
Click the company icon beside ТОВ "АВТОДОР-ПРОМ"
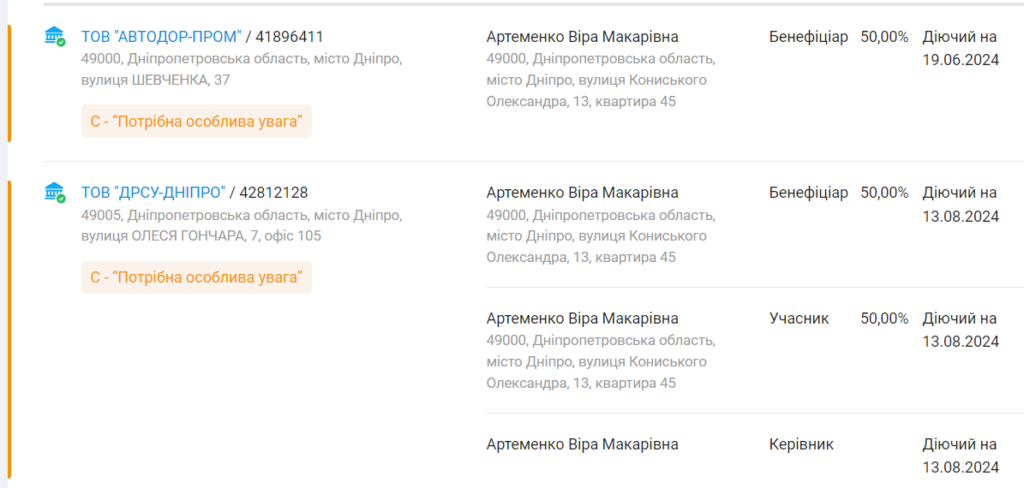tap(55, 37)
